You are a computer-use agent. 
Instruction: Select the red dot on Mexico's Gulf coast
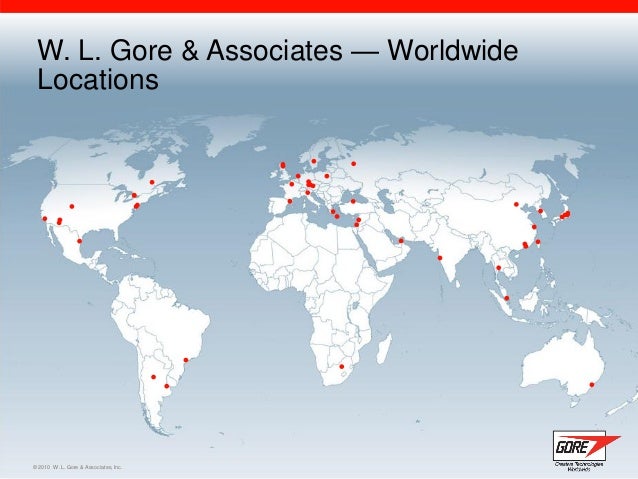79,241
